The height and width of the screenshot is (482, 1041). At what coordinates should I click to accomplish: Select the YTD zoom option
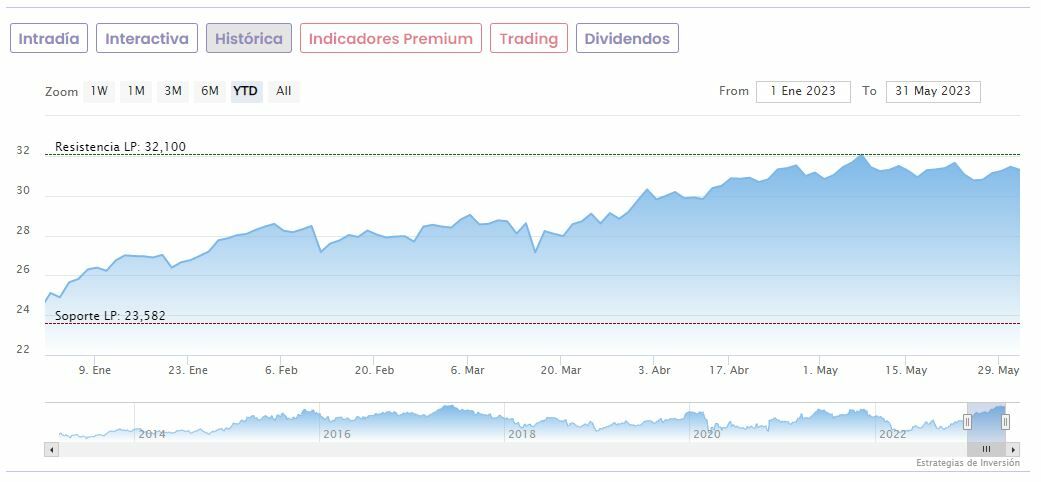pos(245,91)
